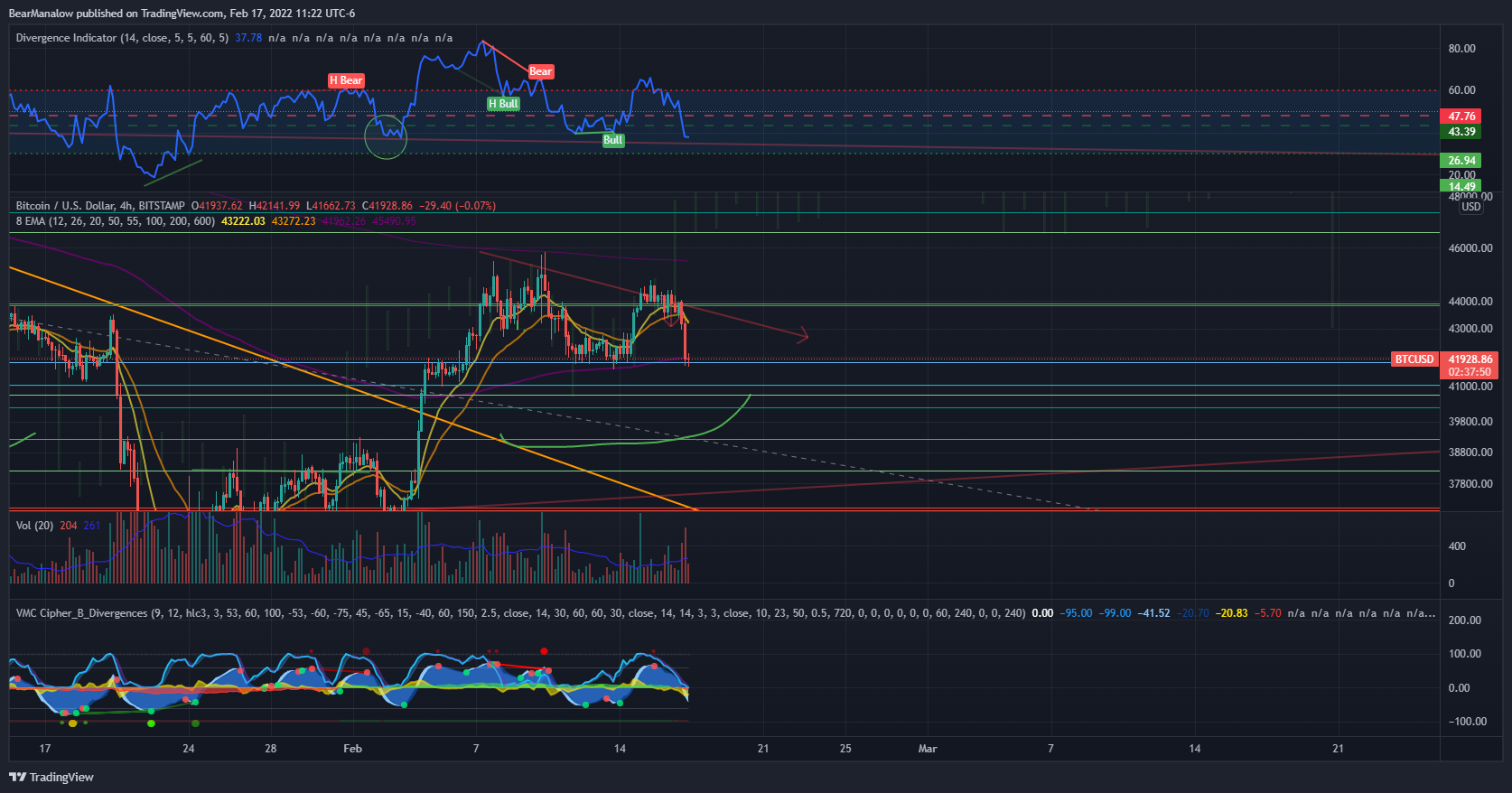Click the 41928.86 current price tag

(x=1470, y=359)
